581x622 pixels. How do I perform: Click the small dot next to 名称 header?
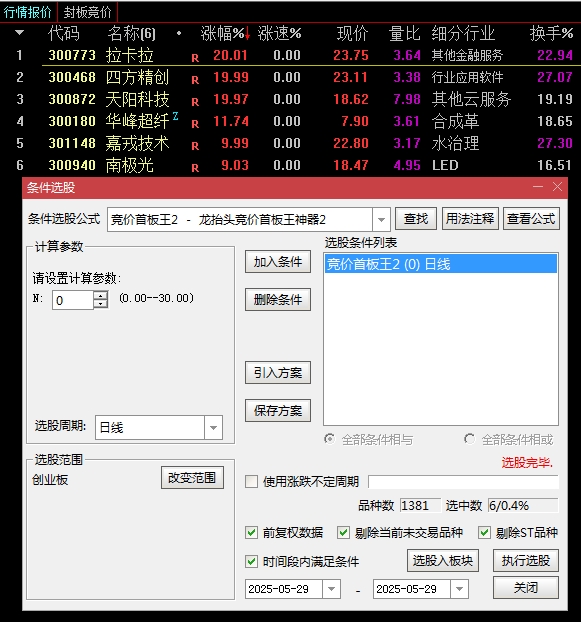[x=179, y=33]
